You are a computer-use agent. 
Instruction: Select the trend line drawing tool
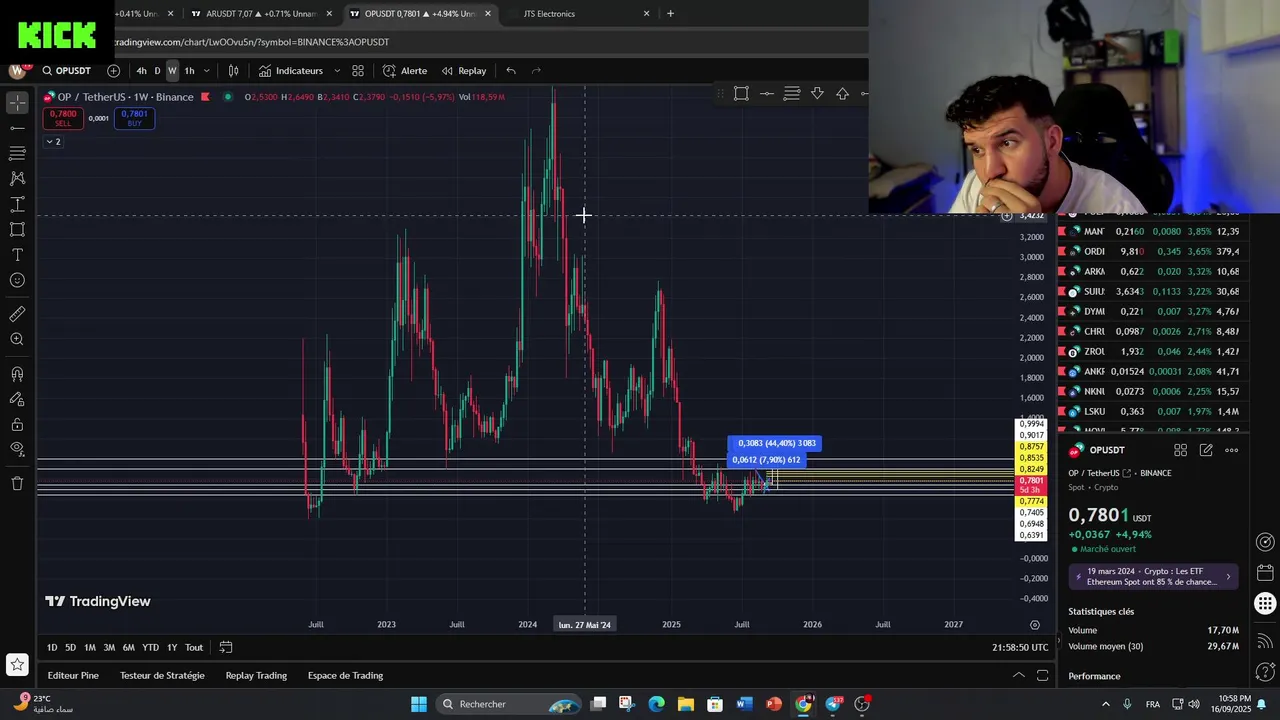point(17,128)
